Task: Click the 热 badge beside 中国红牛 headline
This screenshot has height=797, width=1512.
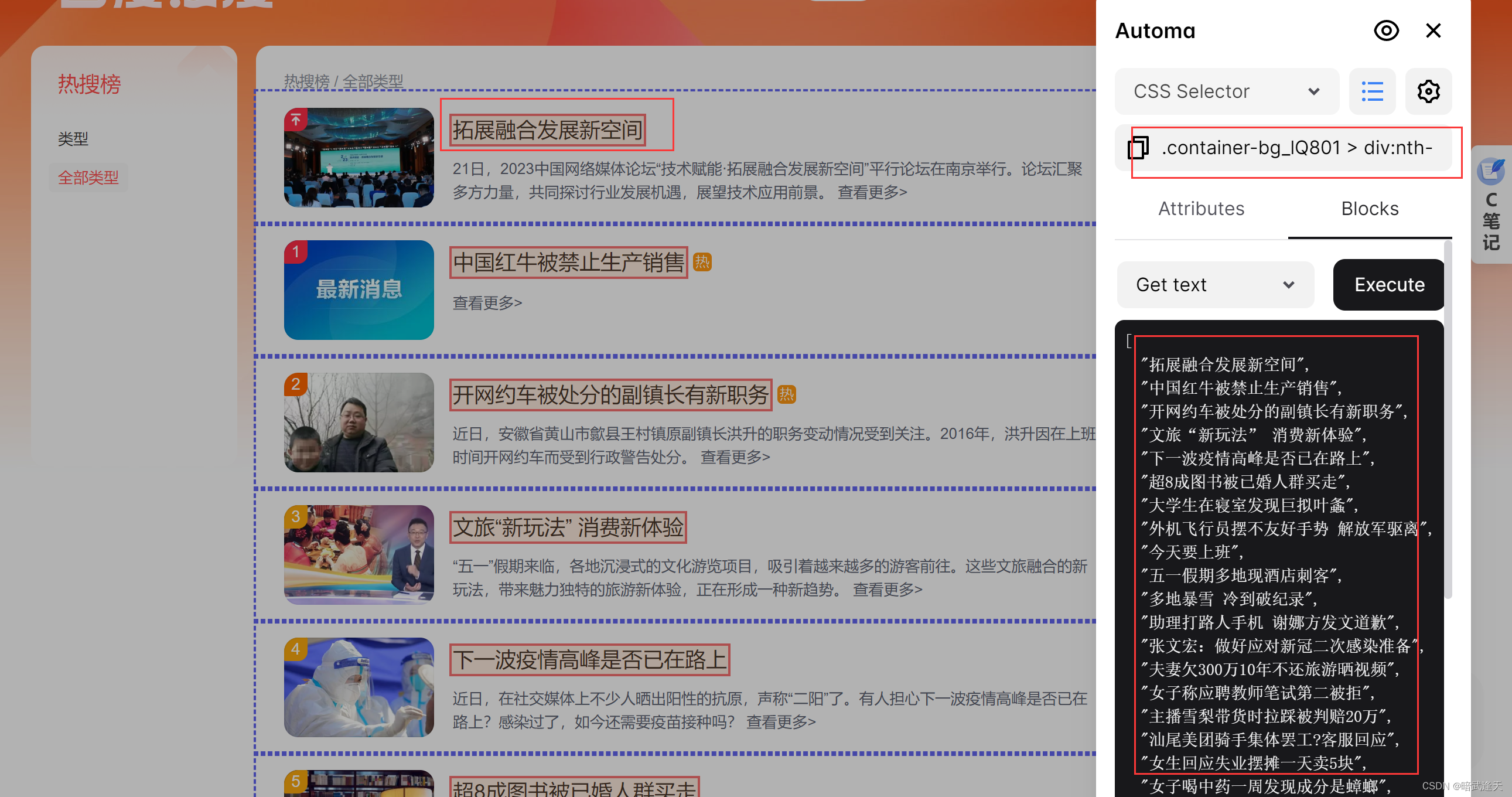Action: [x=702, y=262]
